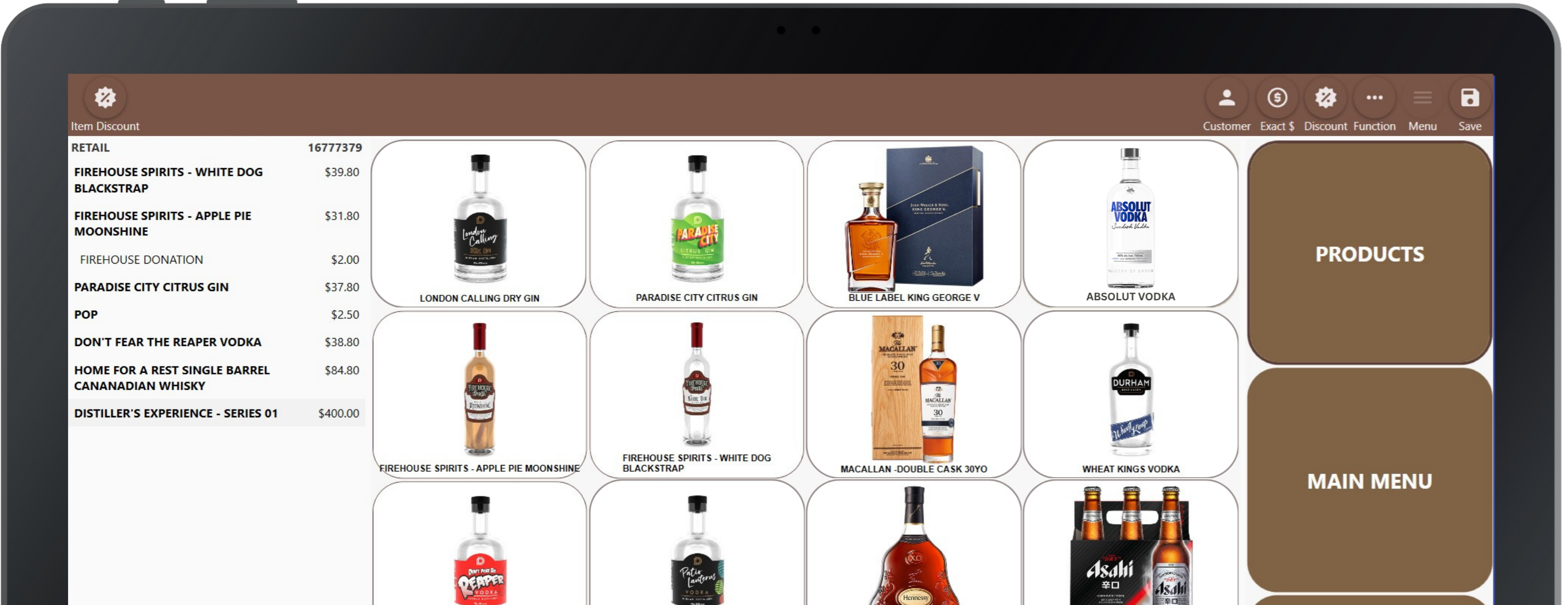Viewport: 1568px width, 605px height.
Task: Click the Menu hamburger icon
Action: coord(1423,97)
